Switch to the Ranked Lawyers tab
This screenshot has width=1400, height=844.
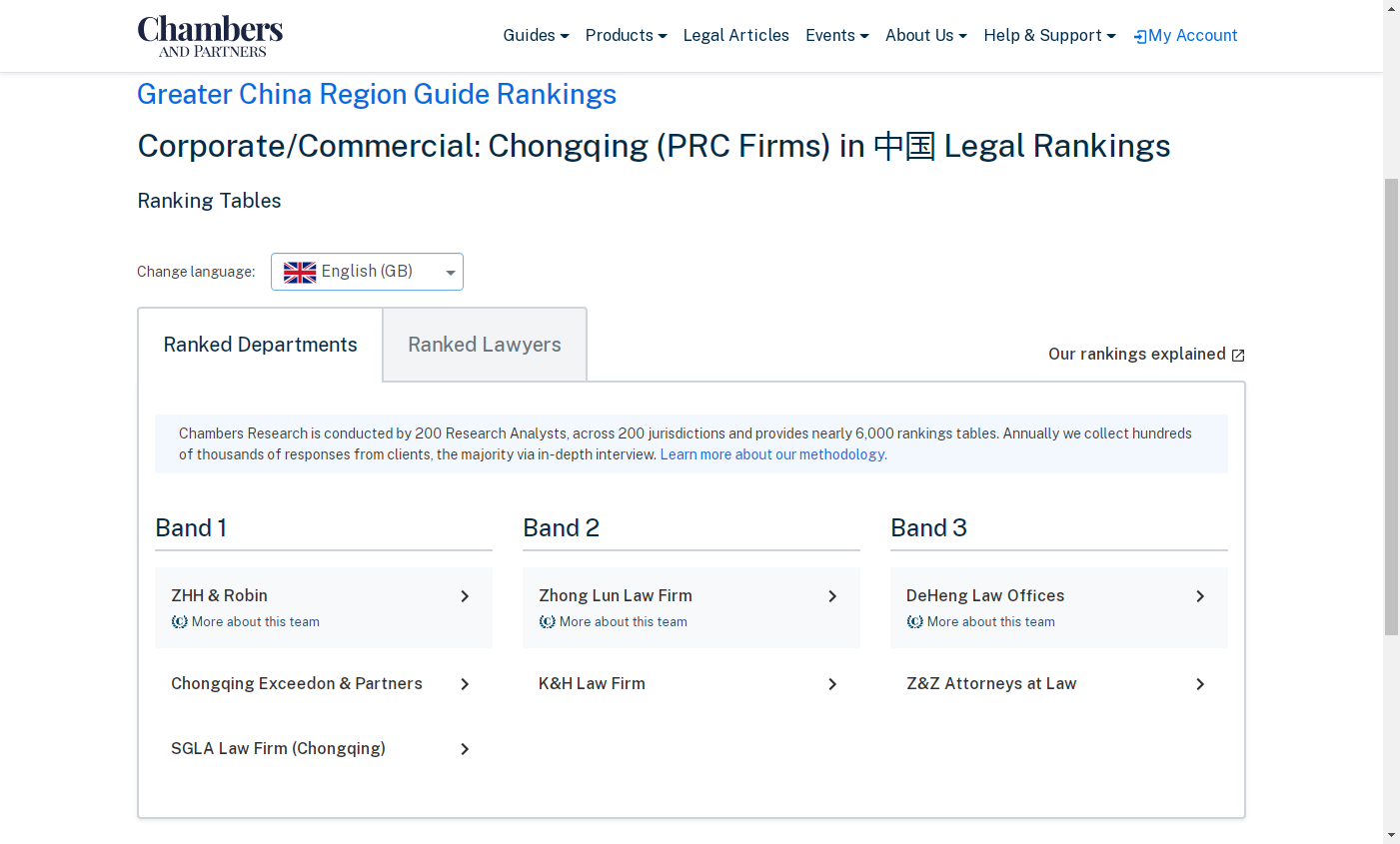point(485,345)
